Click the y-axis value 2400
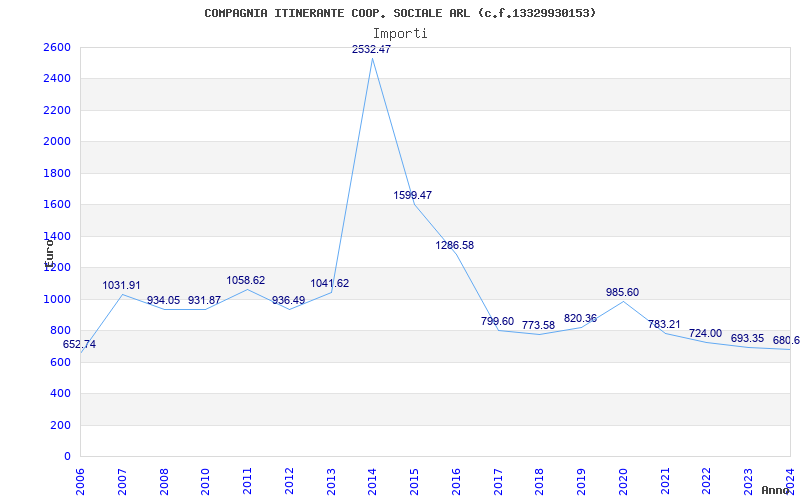The image size is (800, 500). click(x=57, y=79)
